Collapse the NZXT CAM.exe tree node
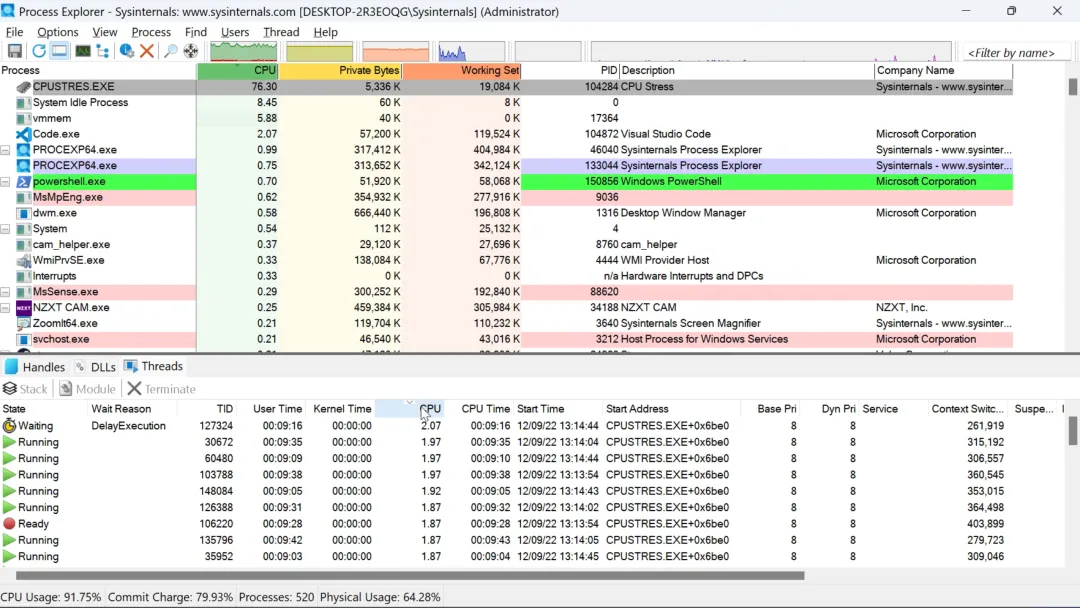Screen dimensions: 1080x608 pos(6,308)
